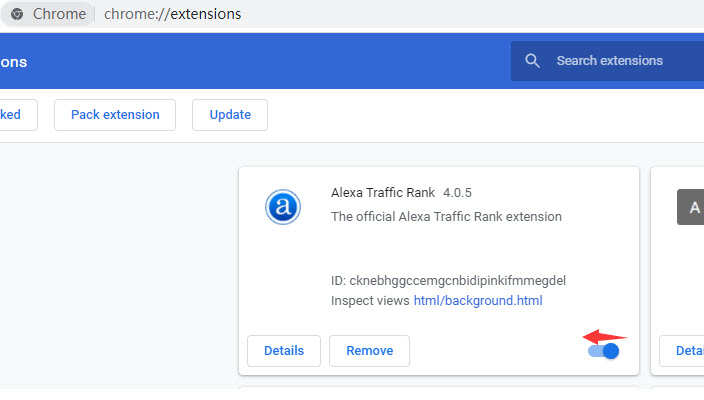Click the gray A extension icon
704x400 pixels.
[691, 207]
